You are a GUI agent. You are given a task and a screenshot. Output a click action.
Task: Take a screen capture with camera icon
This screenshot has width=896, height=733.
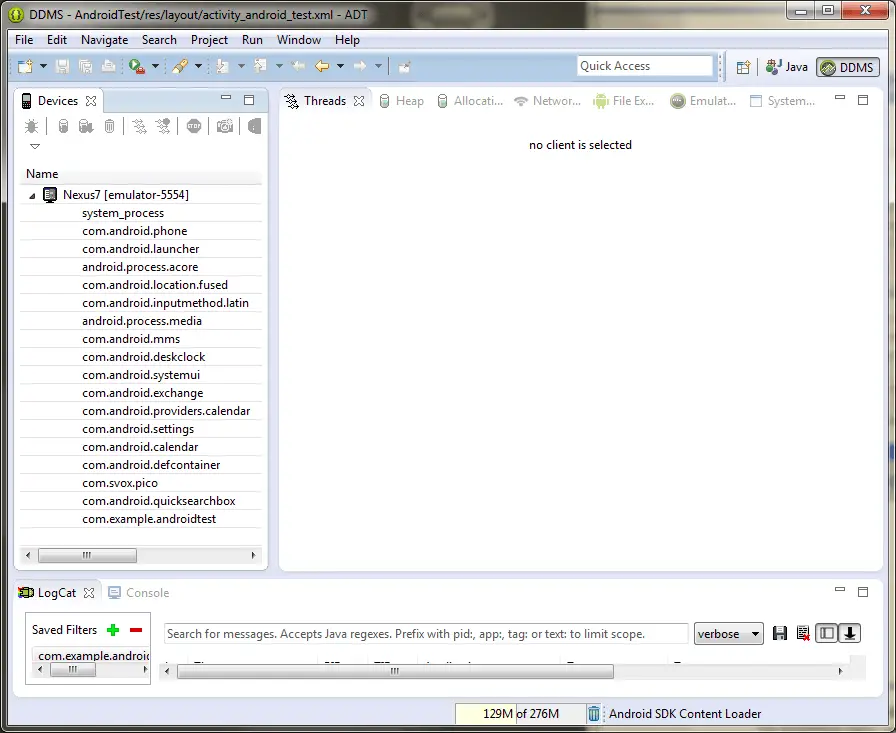tap(225, 126)
